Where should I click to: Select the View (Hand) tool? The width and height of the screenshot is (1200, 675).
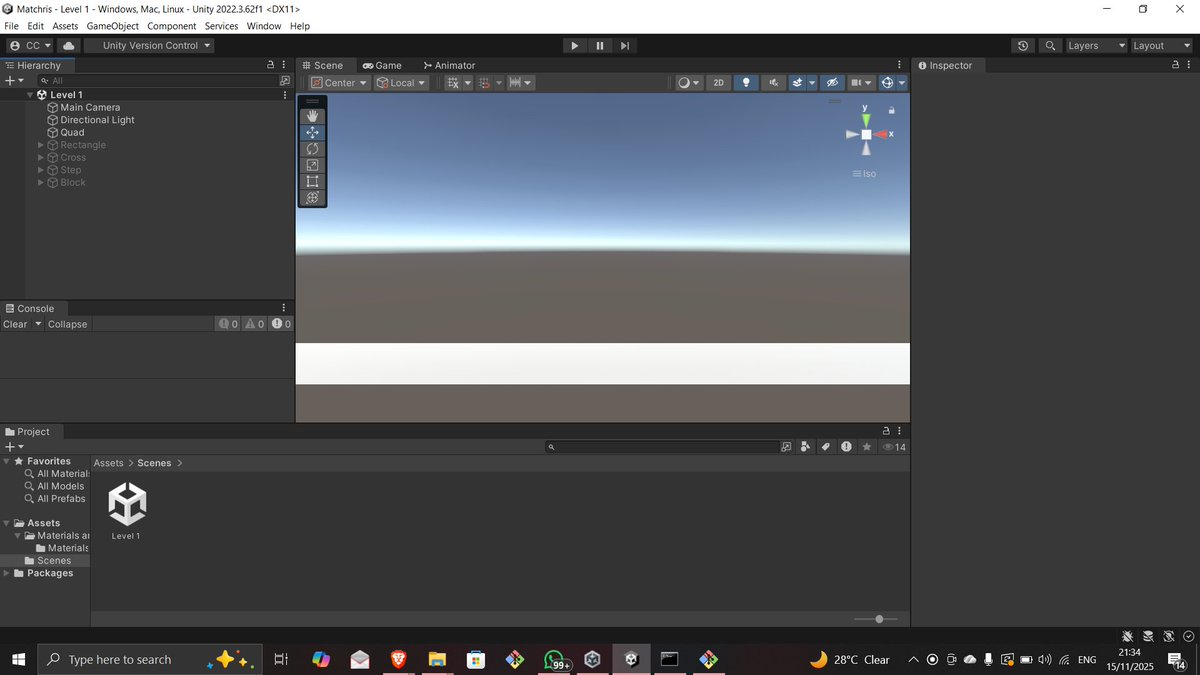[x=312, y=115]
